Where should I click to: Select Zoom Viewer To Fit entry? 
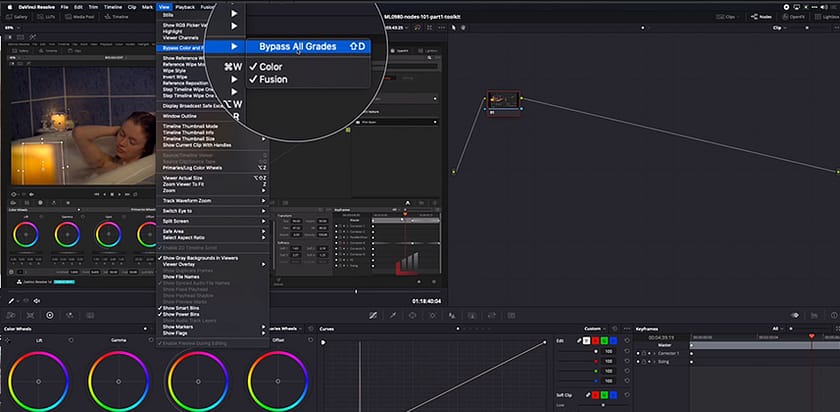(x=212, y=184)
